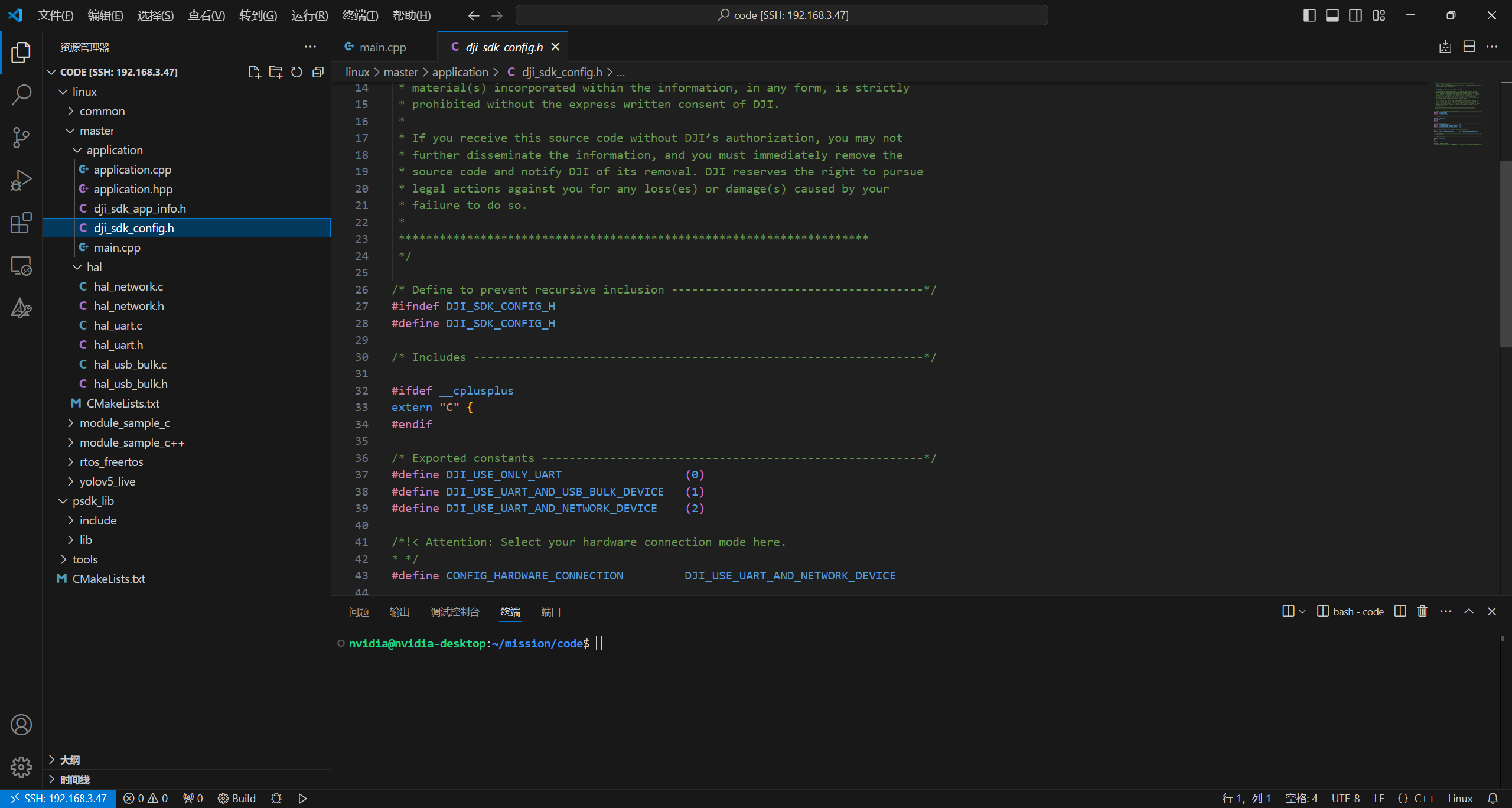Toggle primary side bar visibility
This screenshot has height=808, width=1512.
1309,15
